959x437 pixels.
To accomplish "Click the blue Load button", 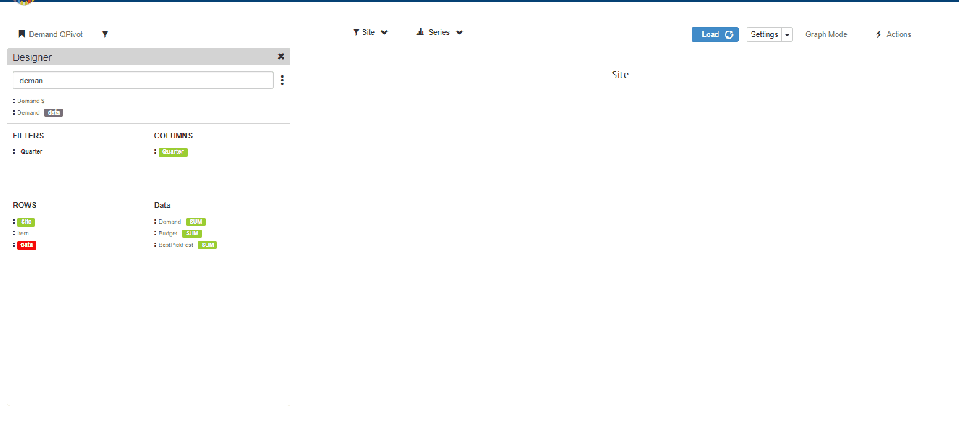I will (715, 35).
